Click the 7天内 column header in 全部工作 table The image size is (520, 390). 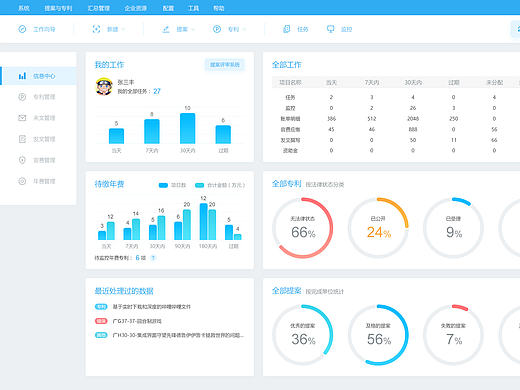[x=372, y=82]
